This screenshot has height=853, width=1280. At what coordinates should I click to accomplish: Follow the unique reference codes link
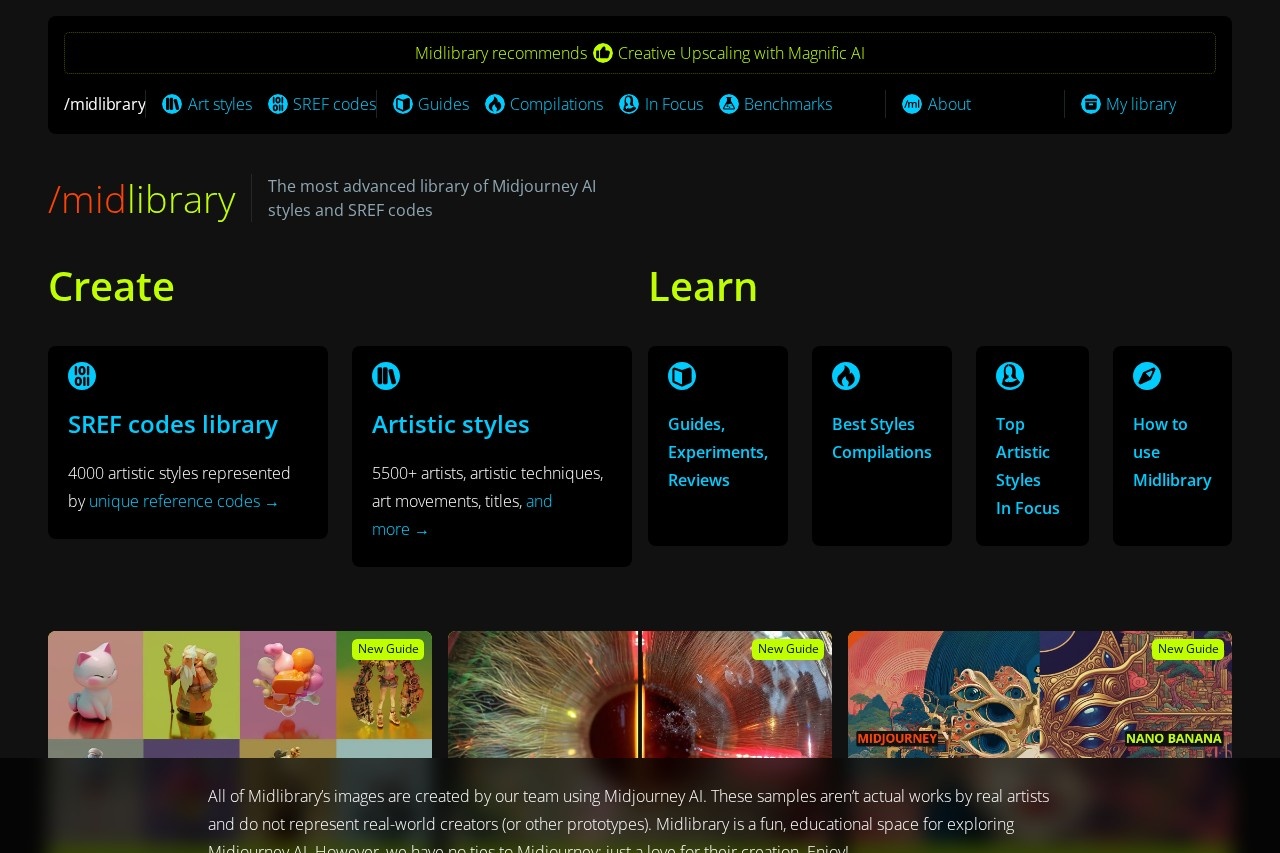[x=174, y=501]
